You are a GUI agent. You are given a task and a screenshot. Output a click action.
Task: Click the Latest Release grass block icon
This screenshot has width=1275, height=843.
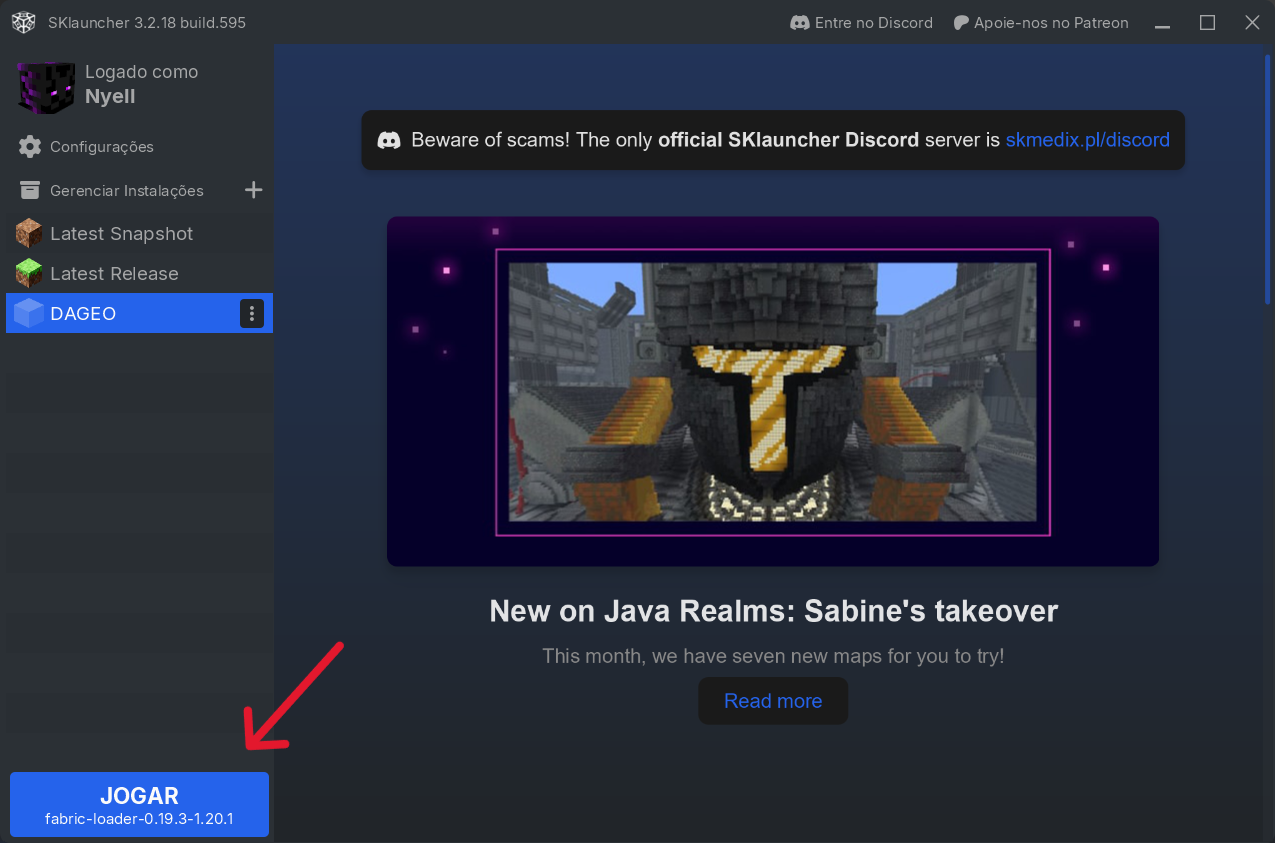tap(29, 273)
